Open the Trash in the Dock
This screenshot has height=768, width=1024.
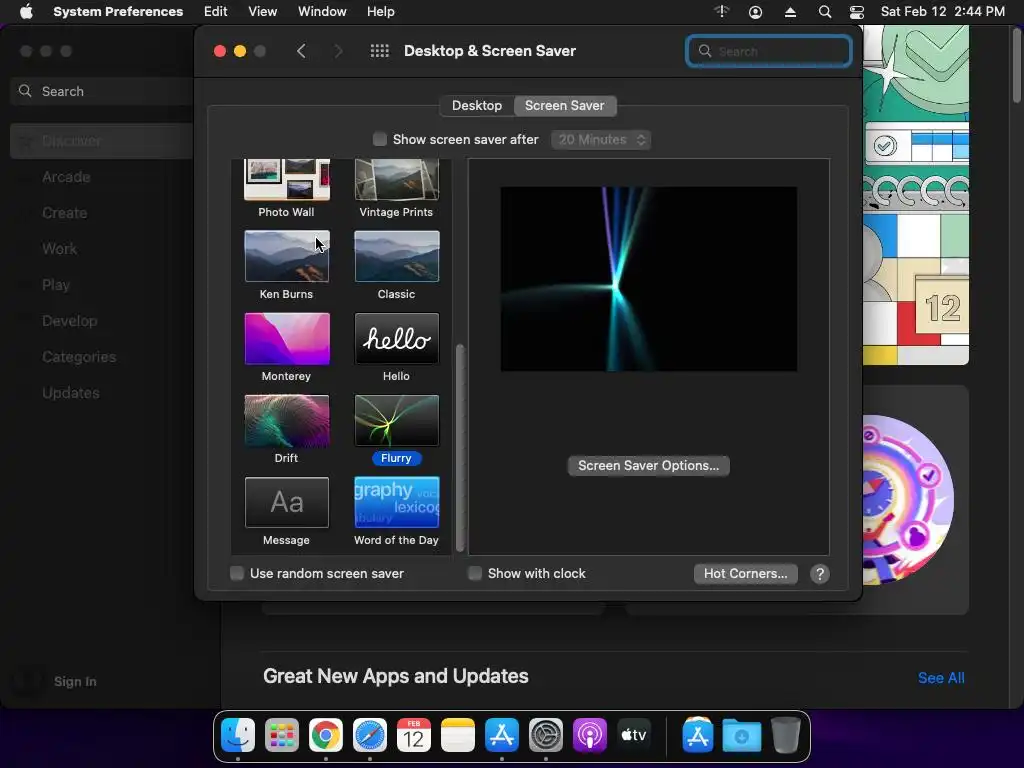(x=786, y=735)
